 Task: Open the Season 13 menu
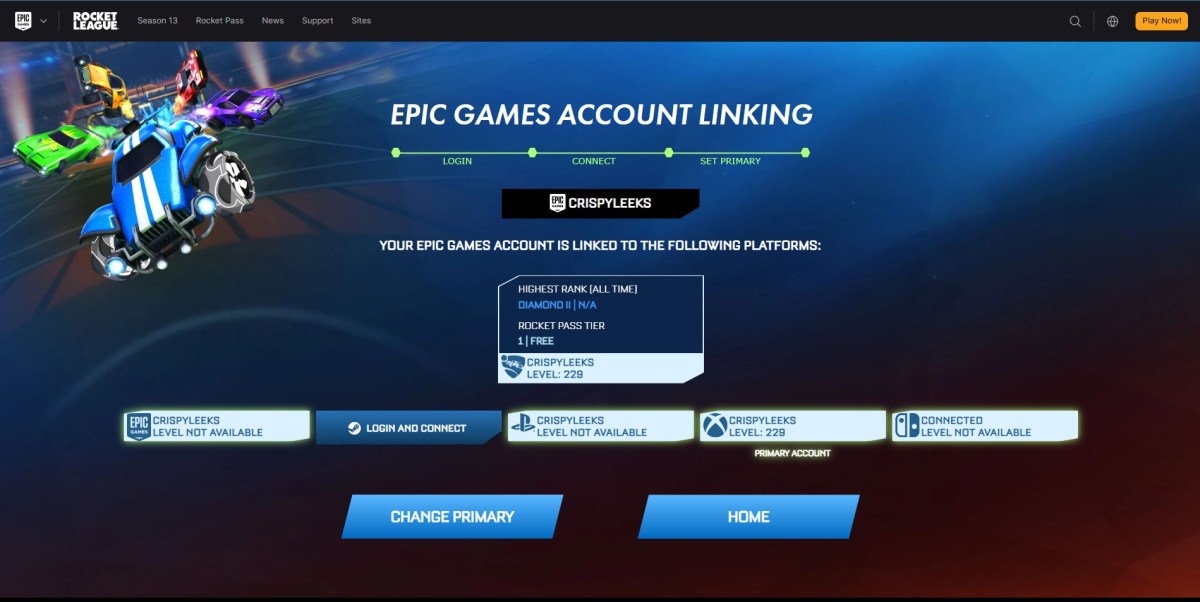[x=157, y=21]
